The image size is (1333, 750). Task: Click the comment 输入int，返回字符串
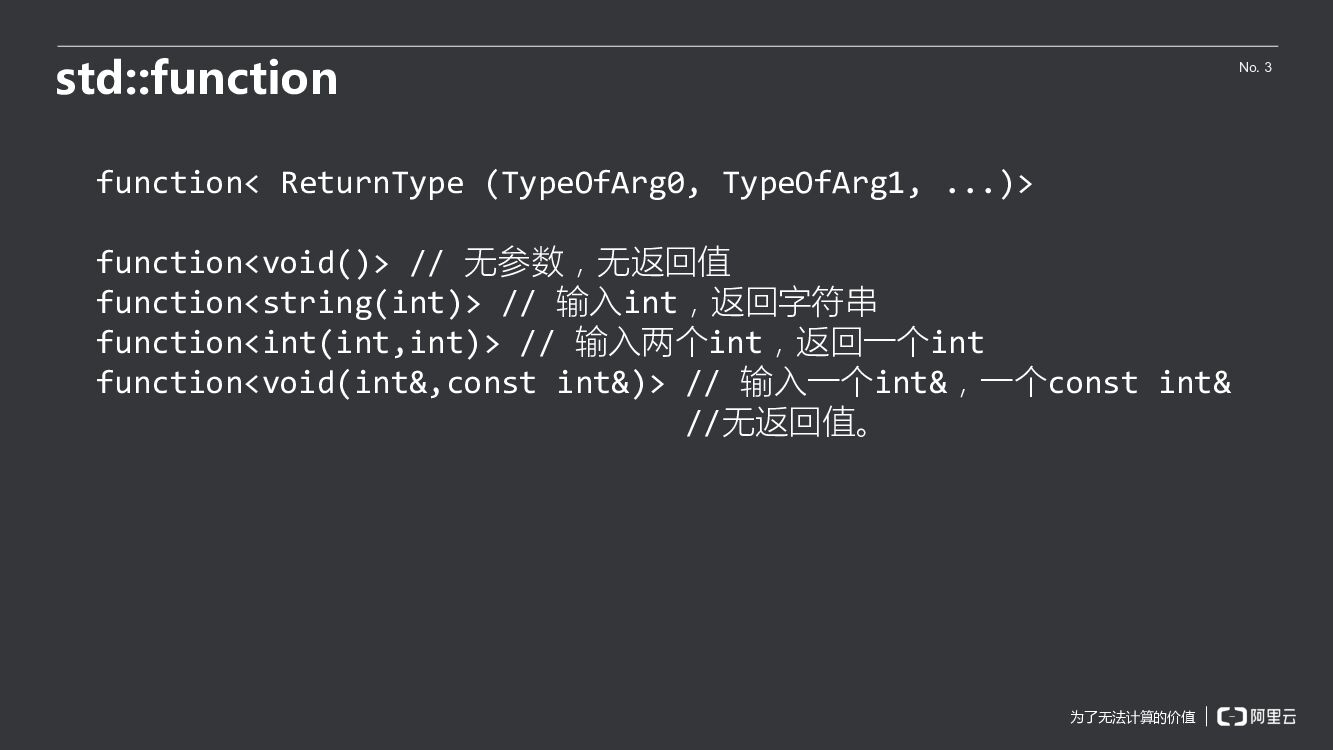tap(716, 303)
